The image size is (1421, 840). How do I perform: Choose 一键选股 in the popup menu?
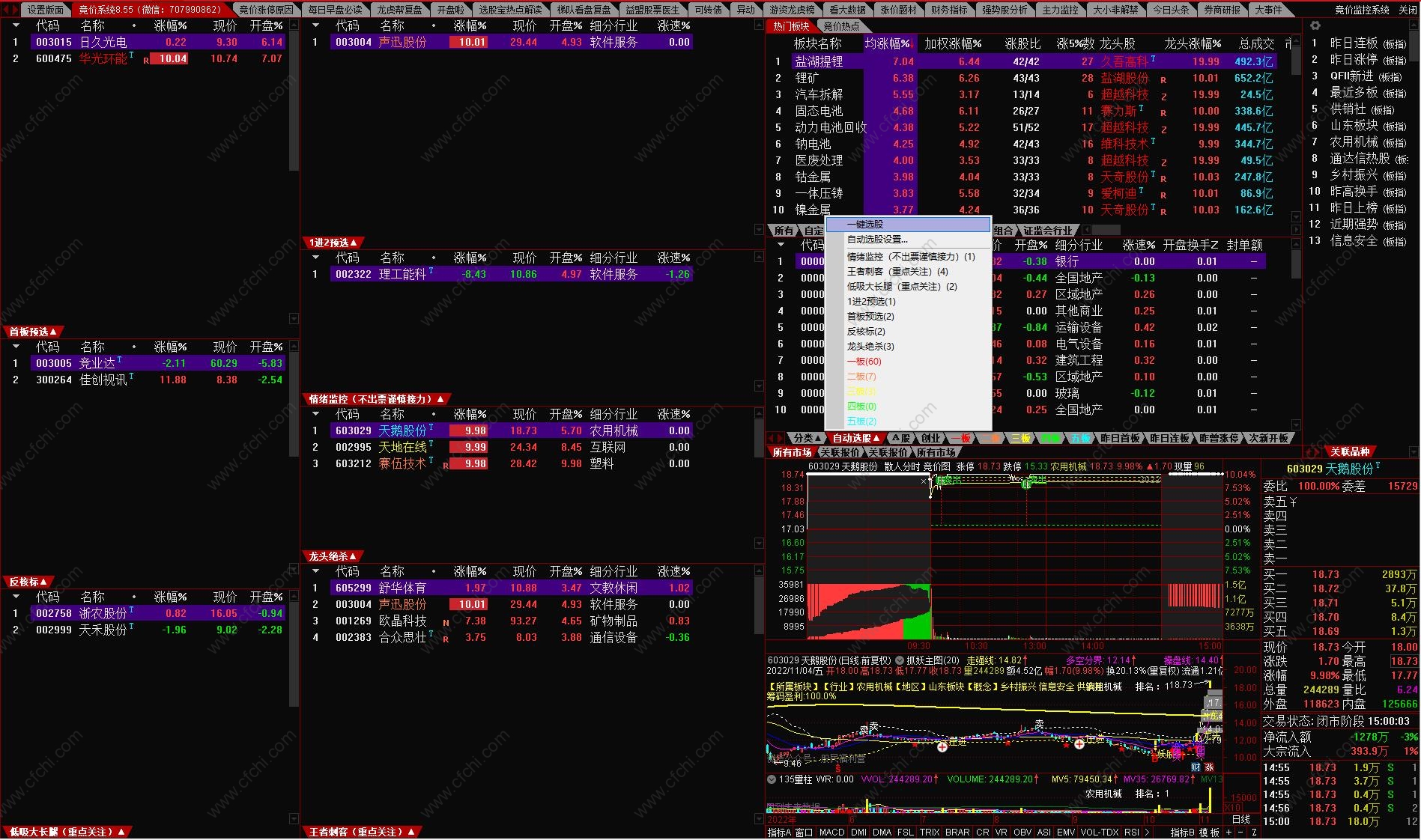pyautogui.click(x=908, y=225)
